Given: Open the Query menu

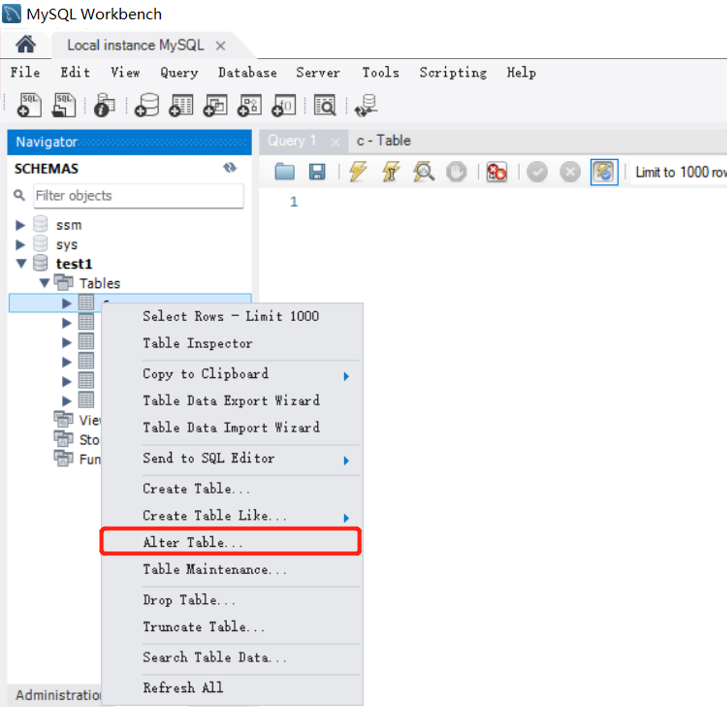Looking at the screenshot, I should 179,73.
